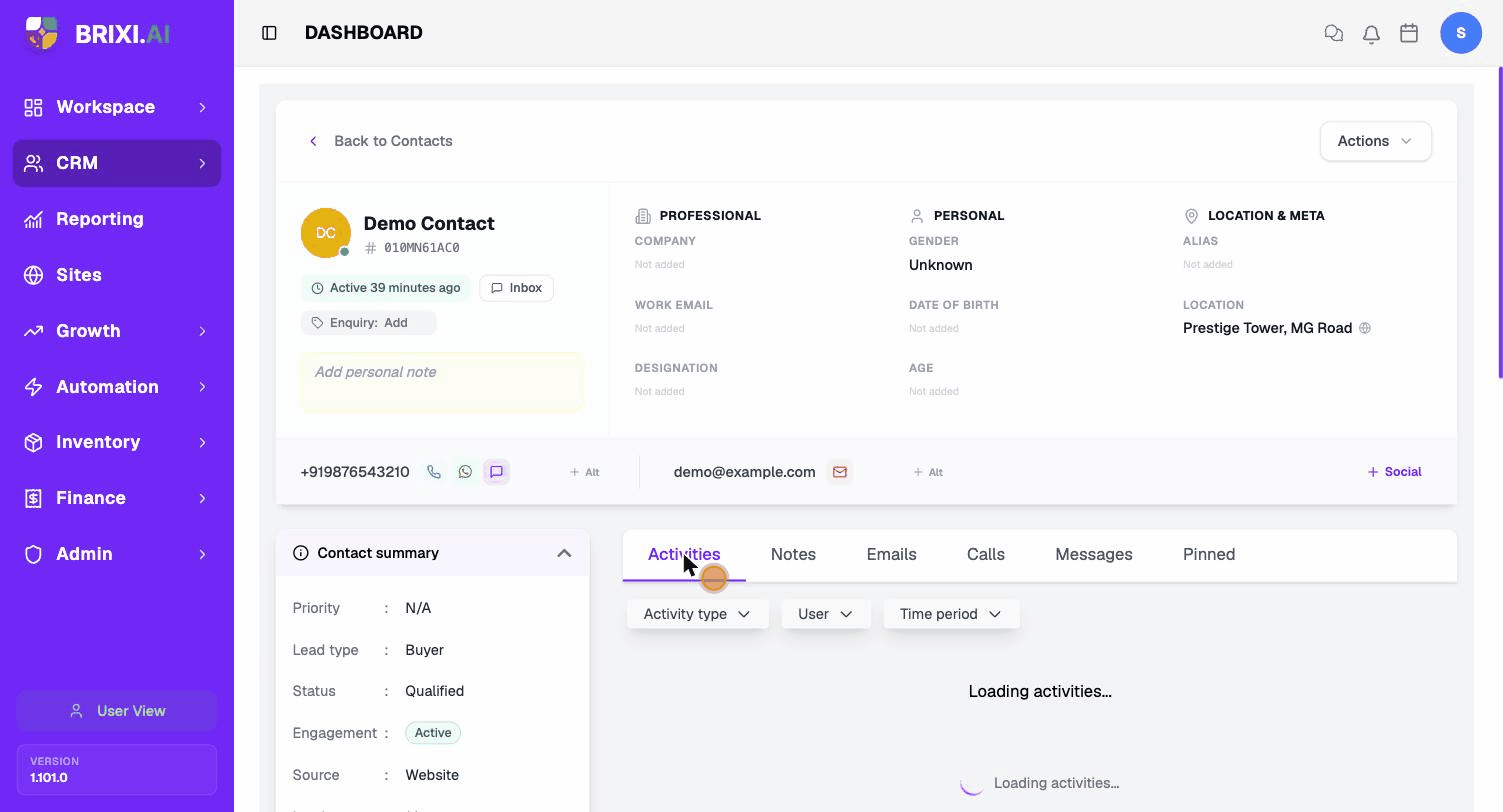Collapse the Contact summary panel
Image resolution: width=1503 pixels, height=812 pixels.
point(564,553)
